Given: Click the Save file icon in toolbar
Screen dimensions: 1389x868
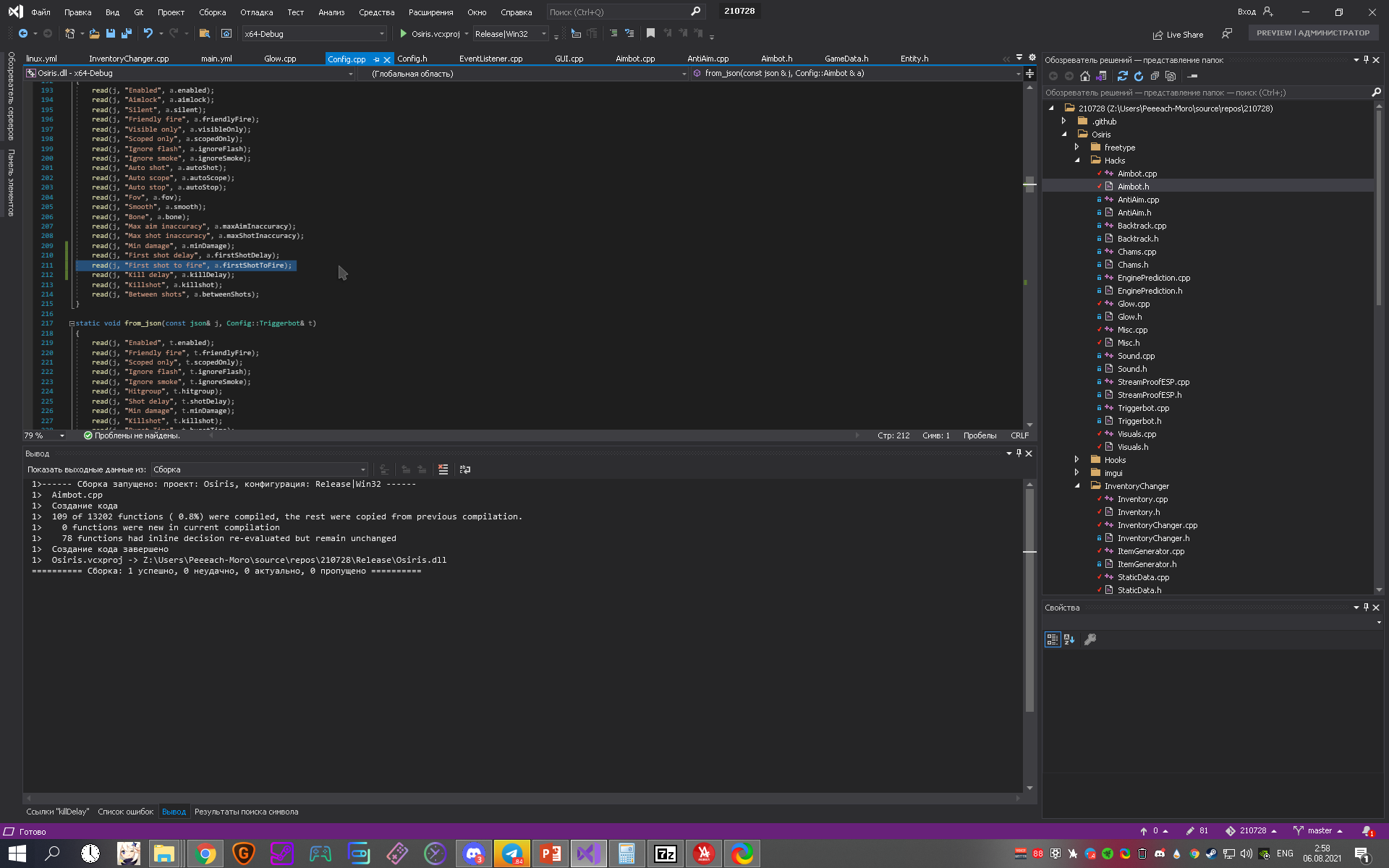Looking at the screenshot, I should [x=110, y=33].
